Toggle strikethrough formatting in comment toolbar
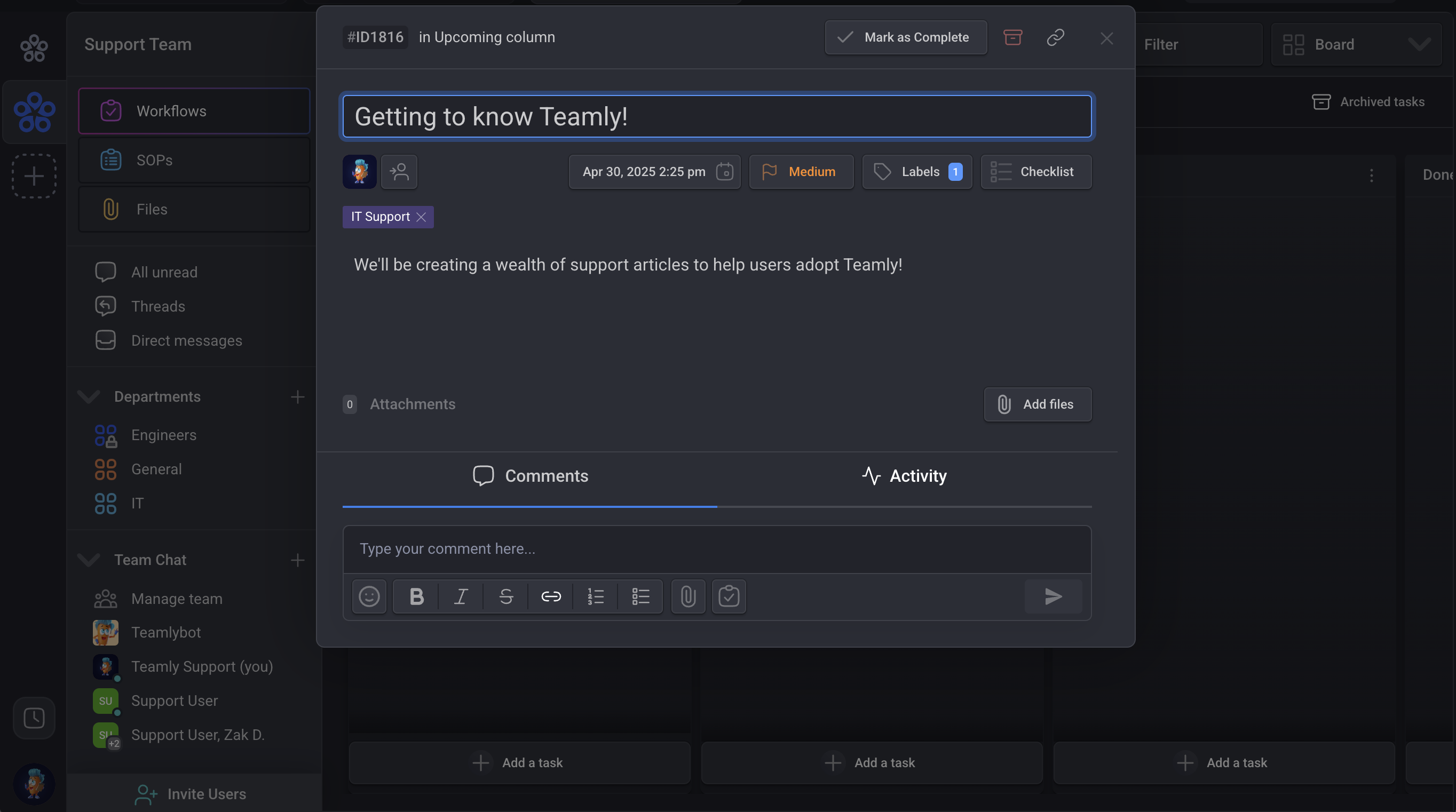The width and height of the screenshot is (1456, 812). [x=506, y=596]
